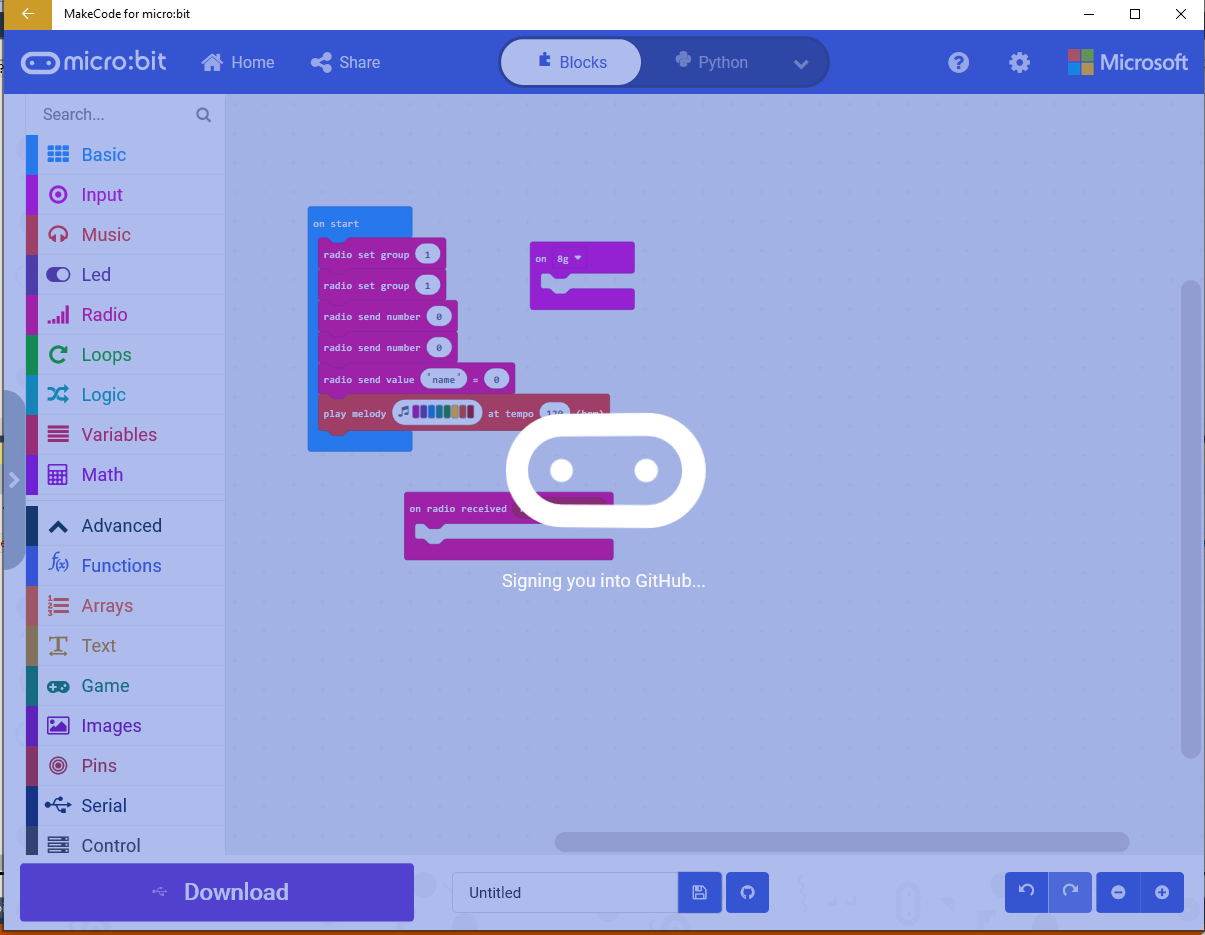This screenshot has height=935, width=1205.
Task: Open the Radio category in the toolbox
Action: 106,314
